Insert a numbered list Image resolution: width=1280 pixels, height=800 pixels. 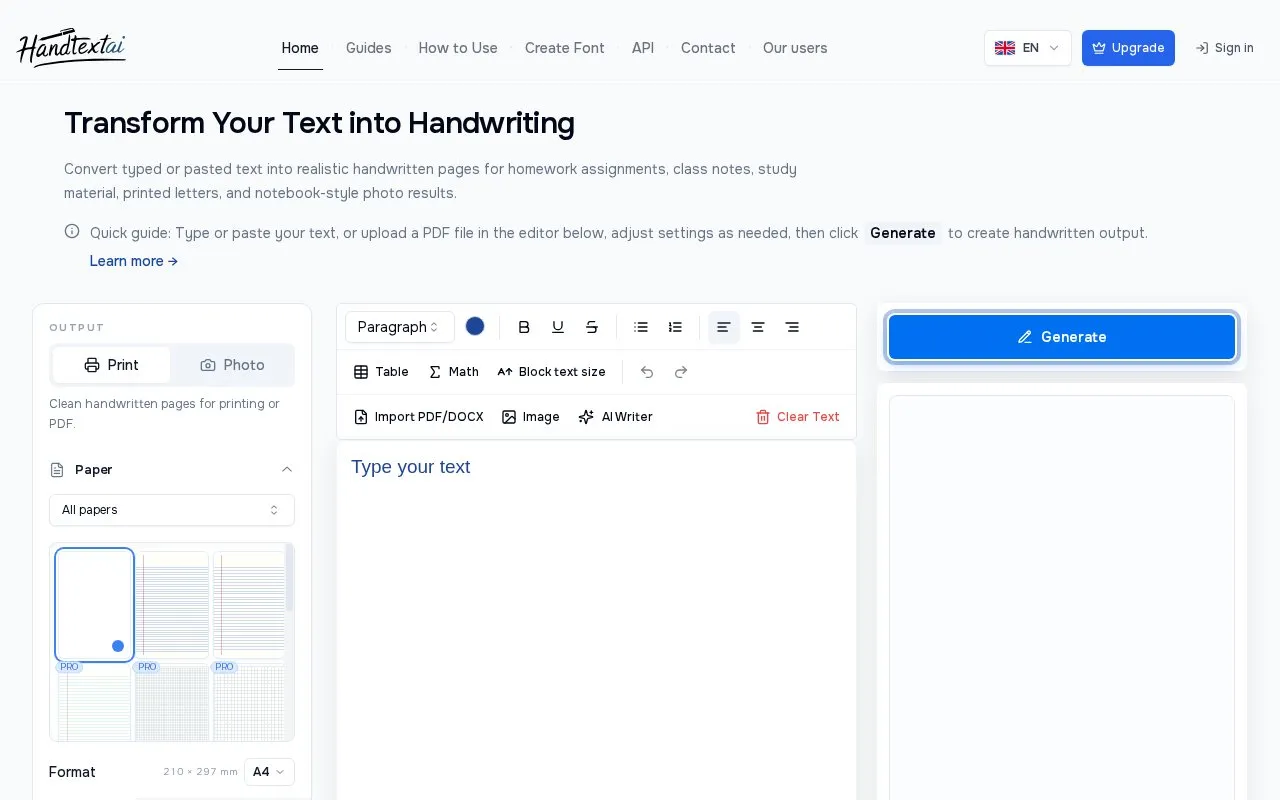click(x=675, y=327)
